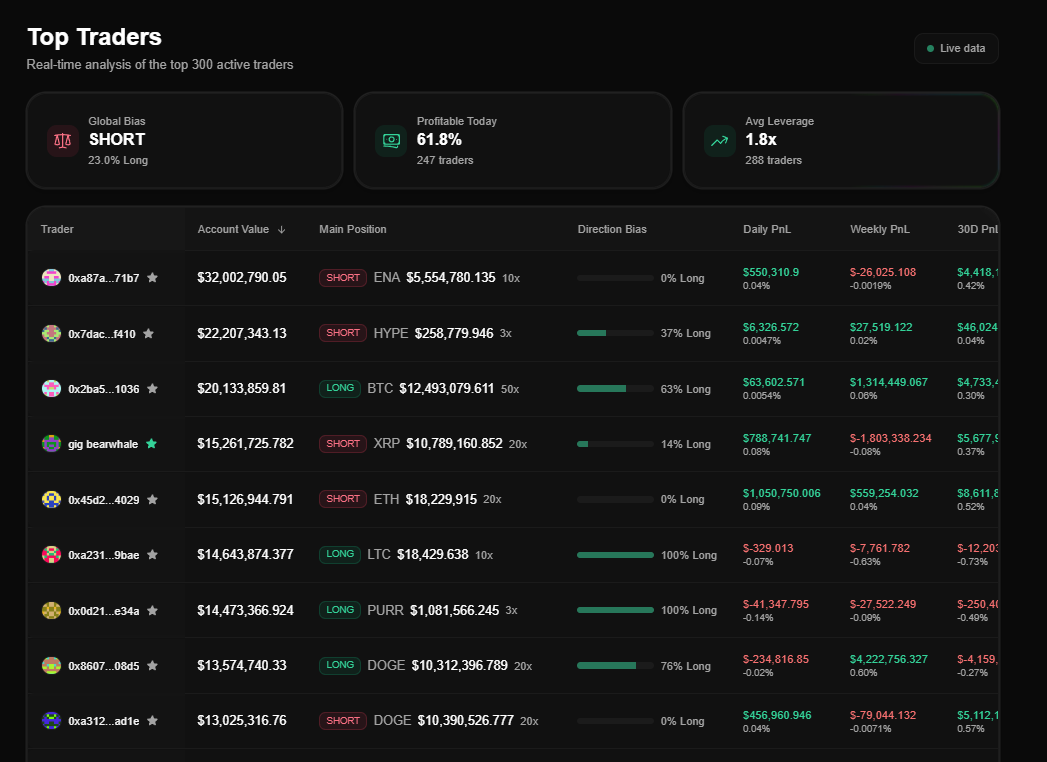Sort table by Weekly PnL header
The width and height of the screenshot is (1047, 762).
point(879,229)
